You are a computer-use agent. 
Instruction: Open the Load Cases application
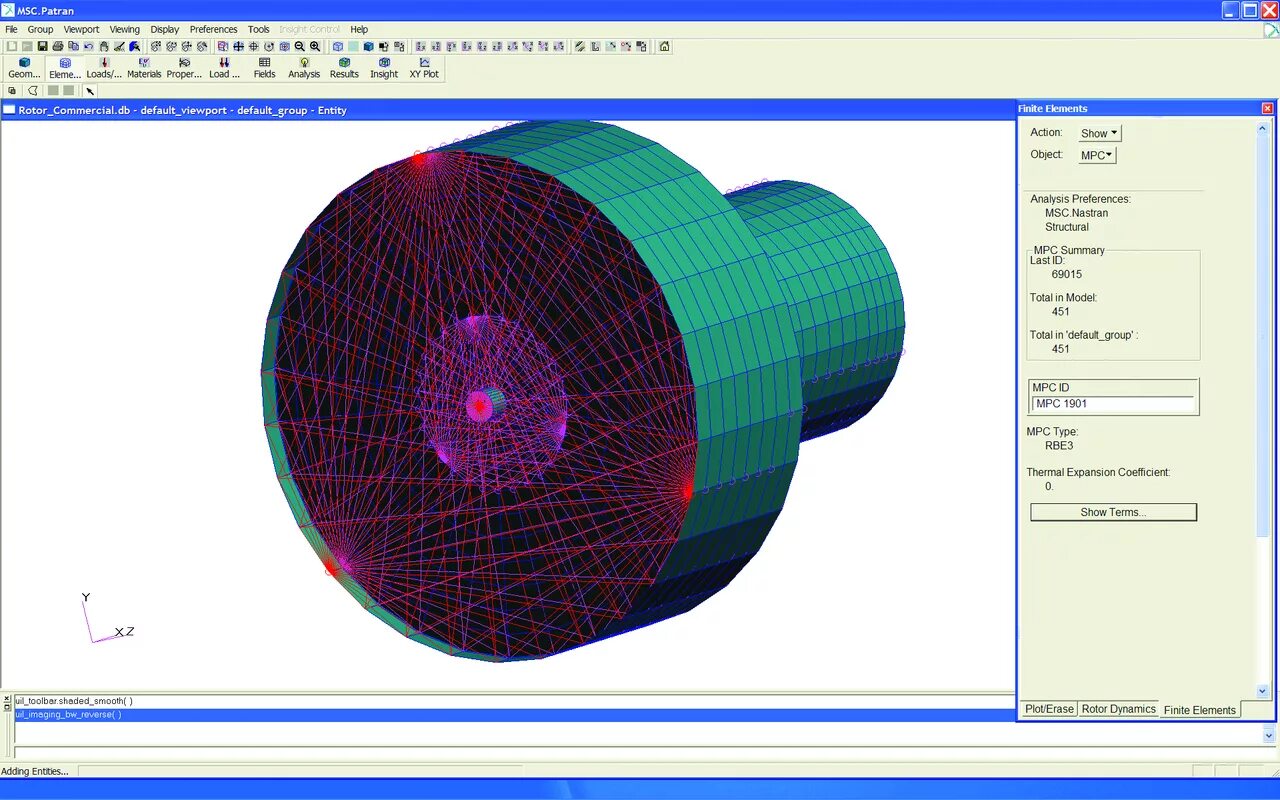click(224, 68)
